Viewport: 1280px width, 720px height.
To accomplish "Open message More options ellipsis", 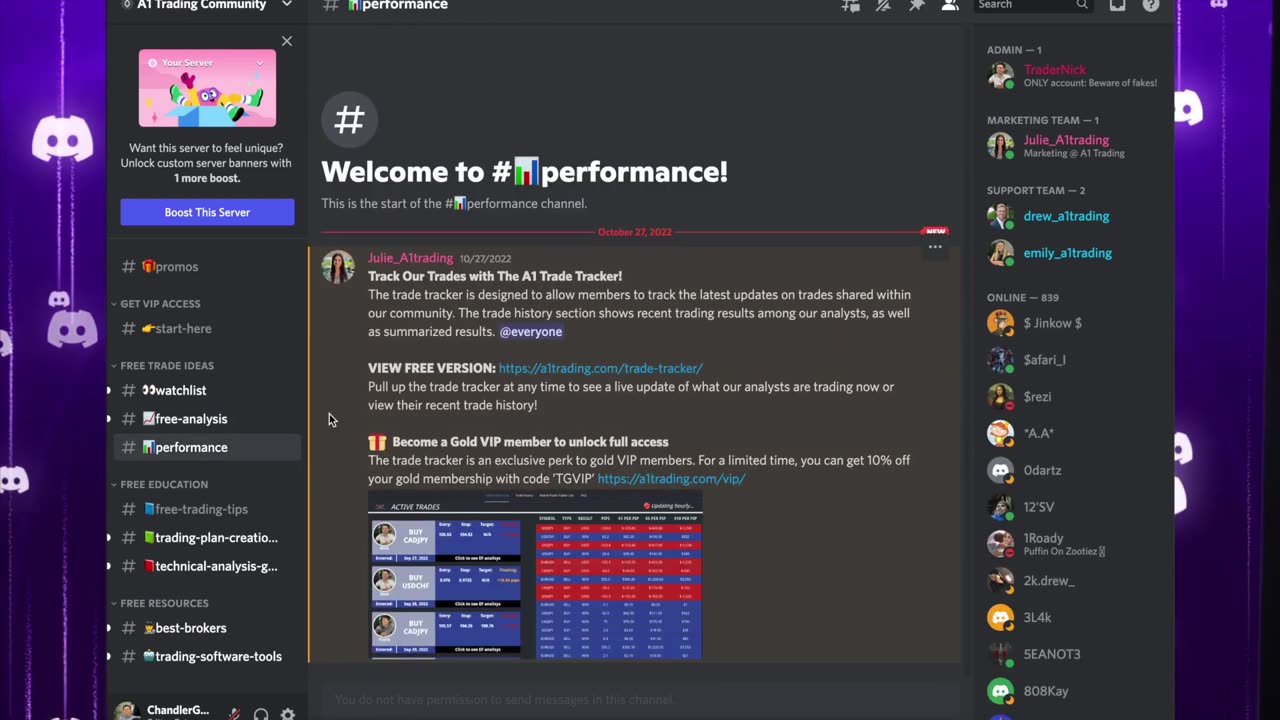I will (935, 247).
